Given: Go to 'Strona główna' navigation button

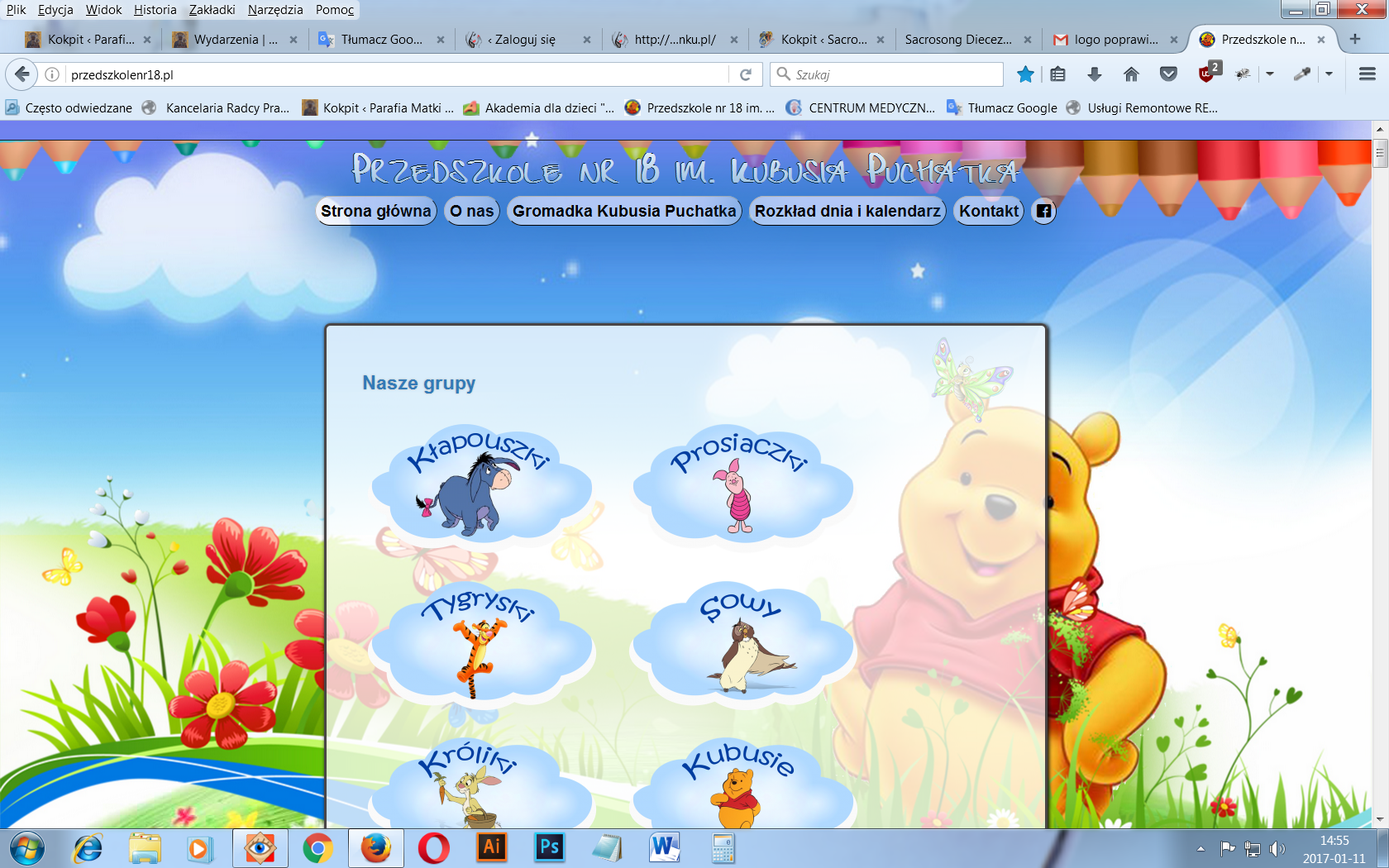Looking at the screenshot, I should [x=376, y=211].
